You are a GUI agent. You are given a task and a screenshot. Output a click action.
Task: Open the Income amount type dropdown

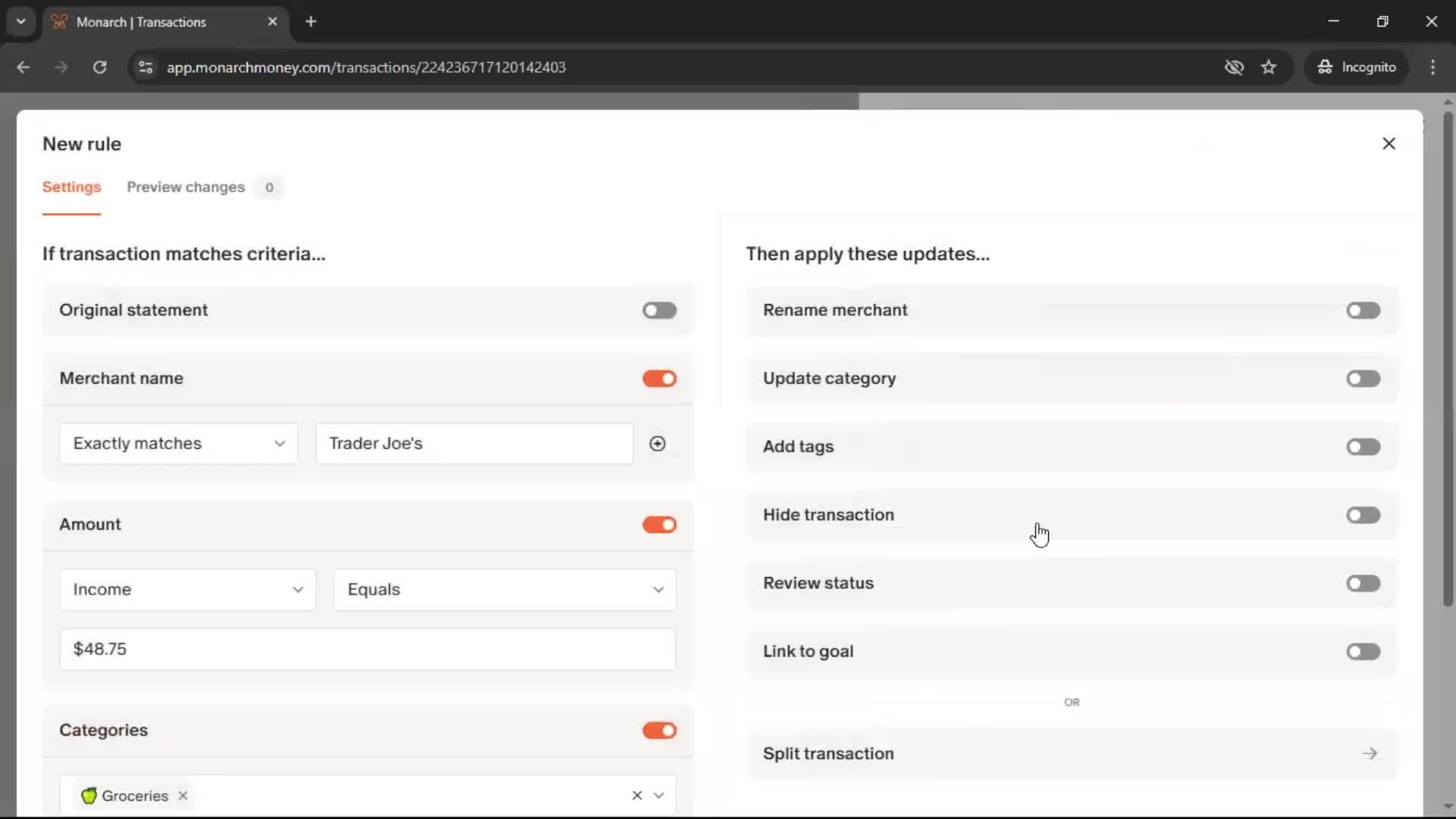click(187, 589)
